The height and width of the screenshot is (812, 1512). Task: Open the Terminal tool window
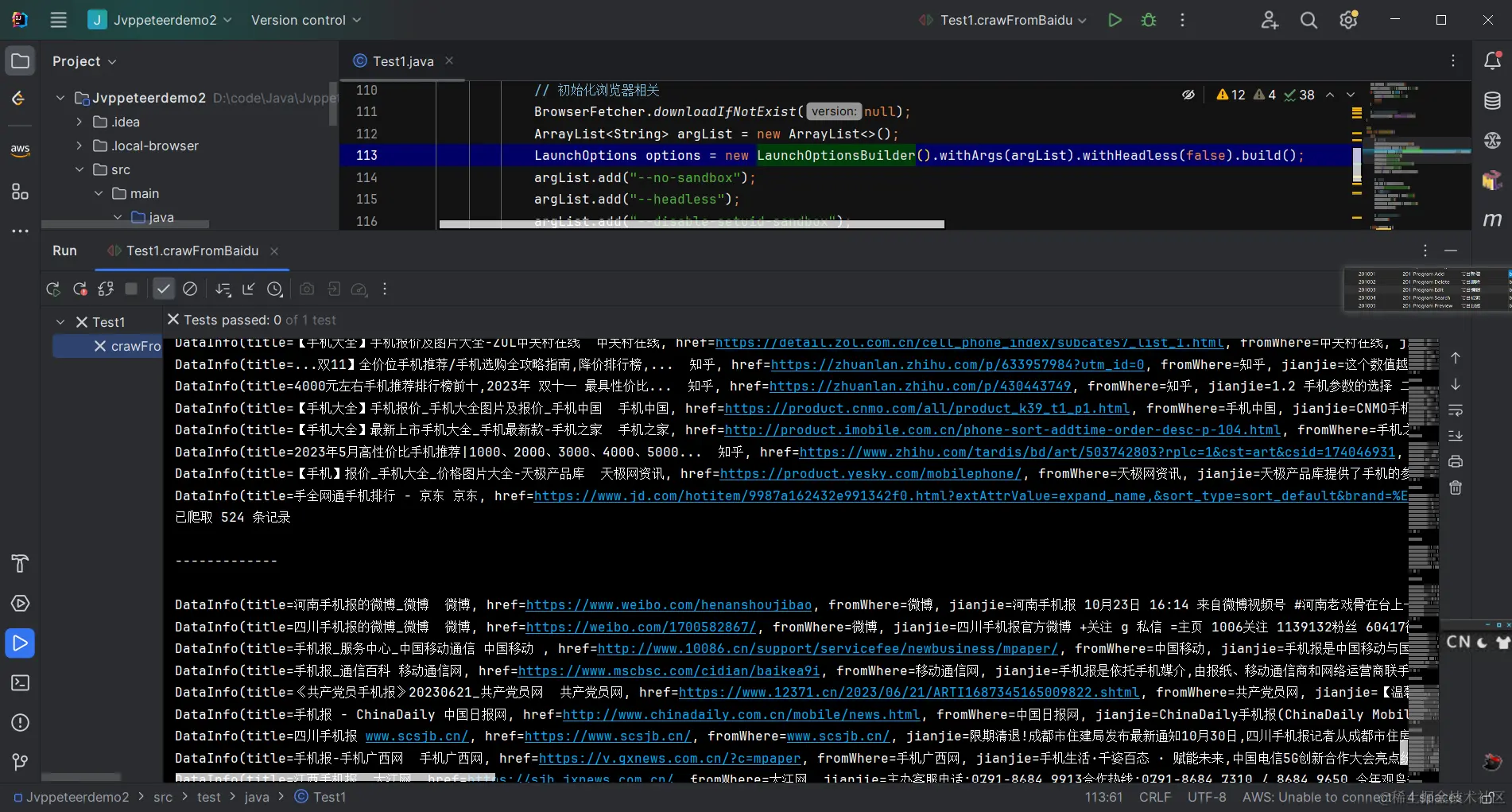[x=20, y=683]
